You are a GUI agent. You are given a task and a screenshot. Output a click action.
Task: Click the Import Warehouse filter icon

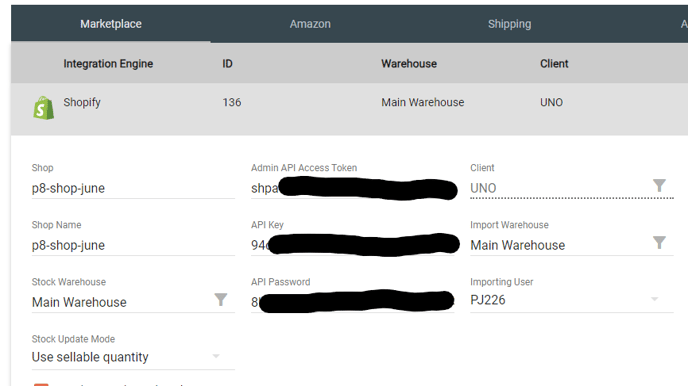[x=659, y=243]
